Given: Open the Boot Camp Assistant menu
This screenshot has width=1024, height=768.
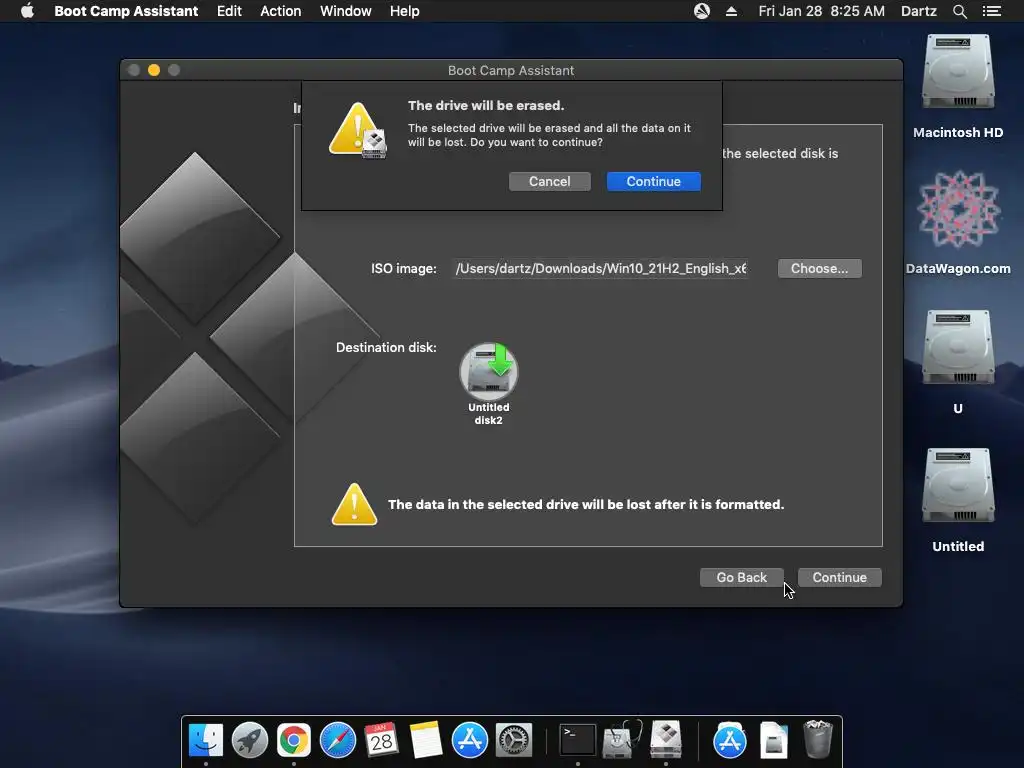Looking at the screenshot, I should [x=126, y=11].
